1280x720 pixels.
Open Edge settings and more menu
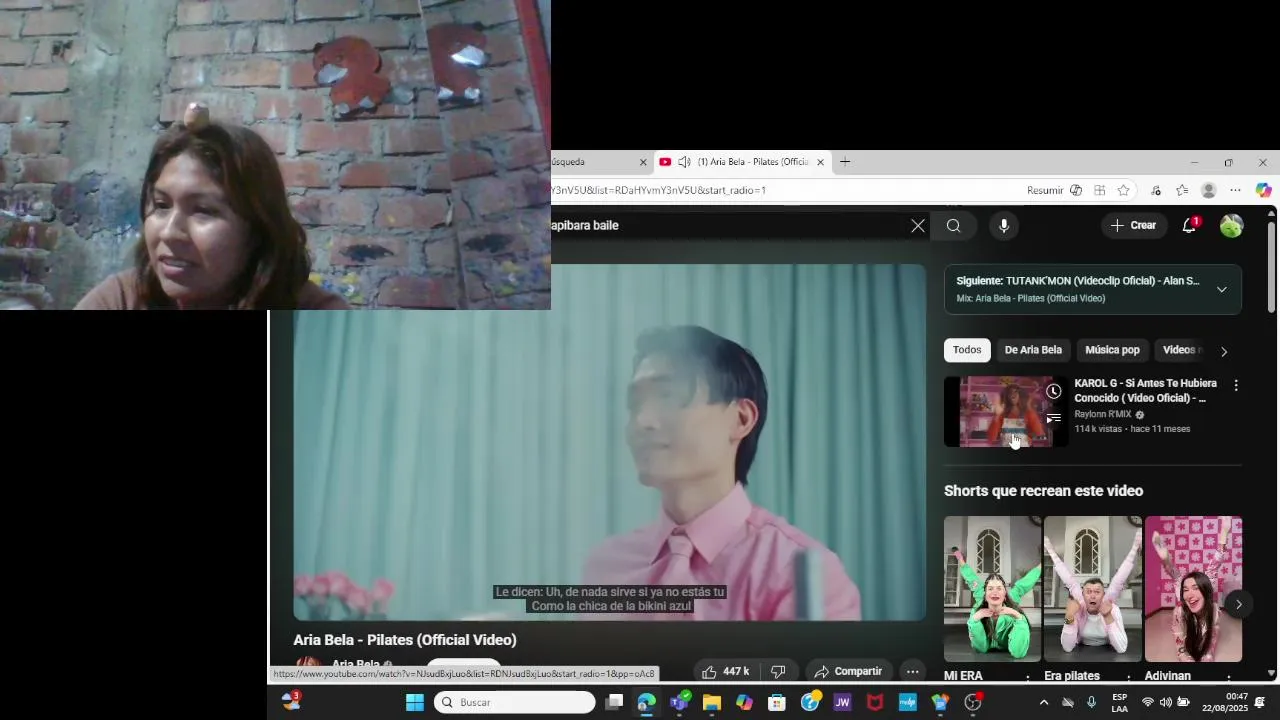click(x=1236, y=190)
